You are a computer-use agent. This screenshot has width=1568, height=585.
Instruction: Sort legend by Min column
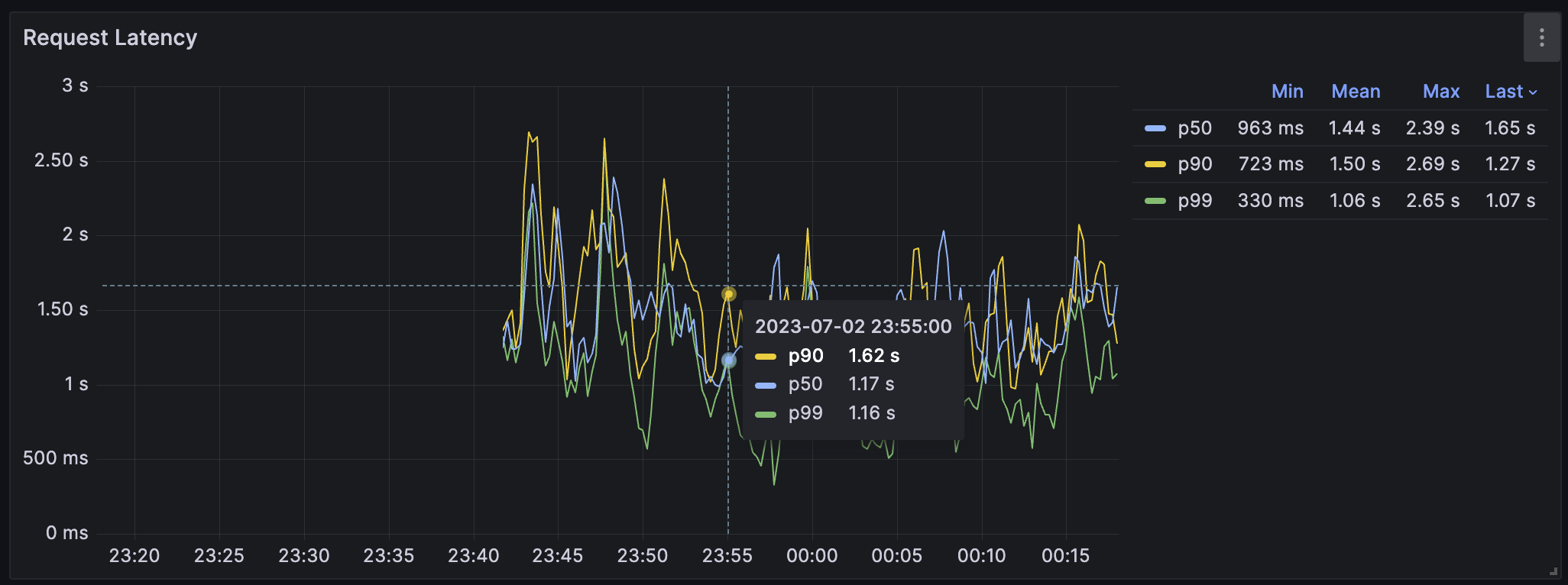[1287, 92]
